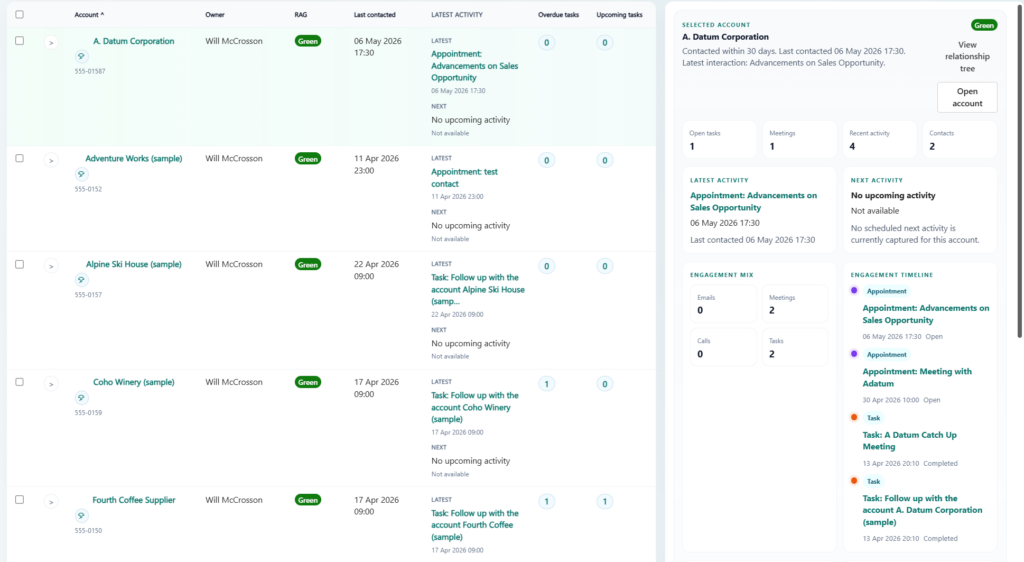Tick the Coho Winery (sample) row checkbox
Image resolution: width=1024 pixels, height=562 pixels.
coord(20,382)
